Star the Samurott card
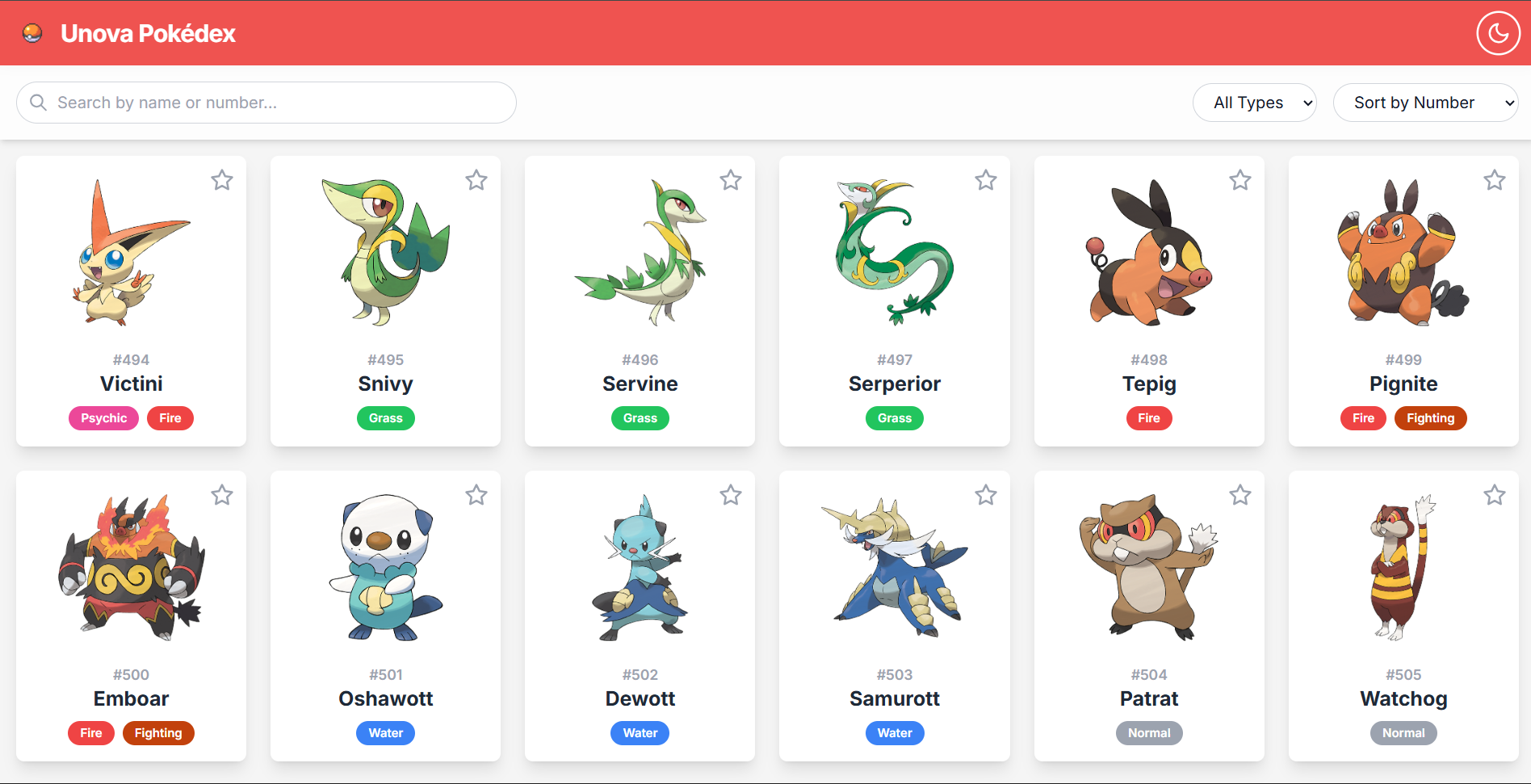 [x=986, y=495]
